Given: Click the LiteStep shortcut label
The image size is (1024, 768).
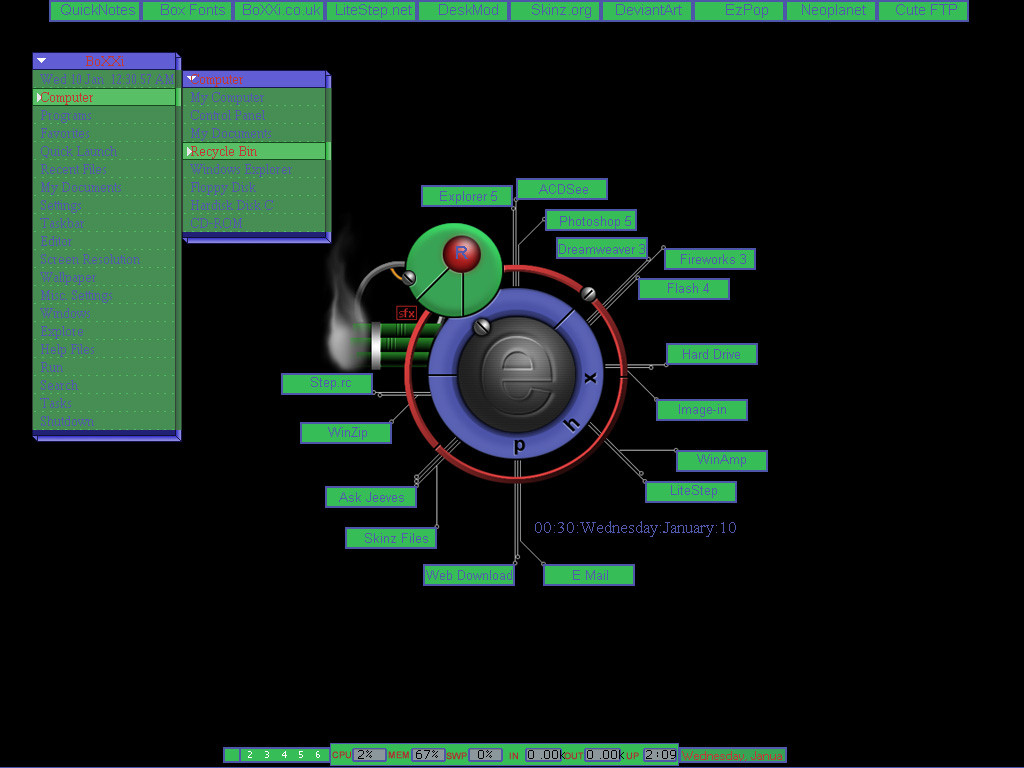Looking at the screenshot, I should click(x=692, y=492).
